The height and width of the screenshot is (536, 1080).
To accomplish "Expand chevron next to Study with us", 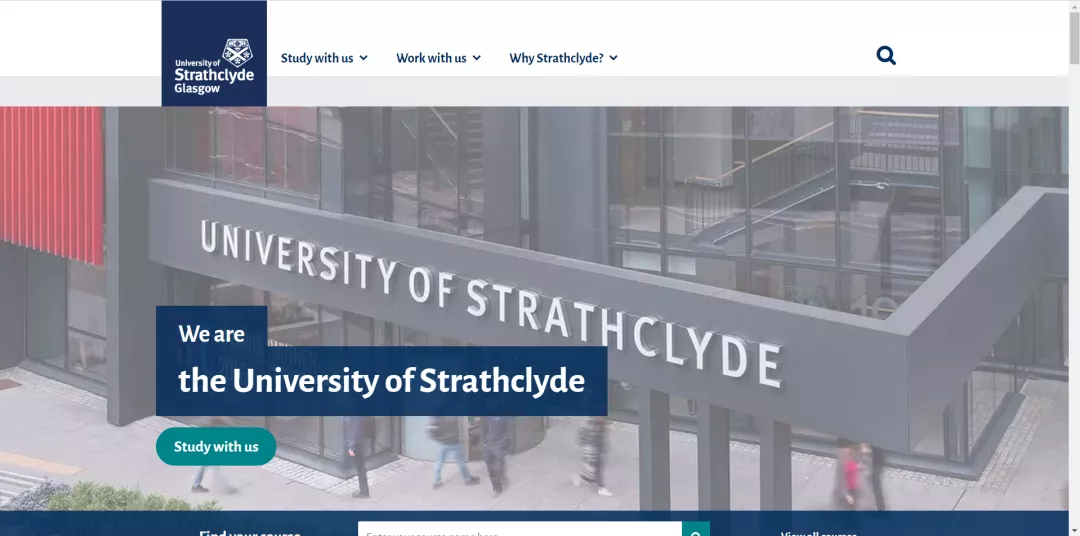I will pos(364,58).
